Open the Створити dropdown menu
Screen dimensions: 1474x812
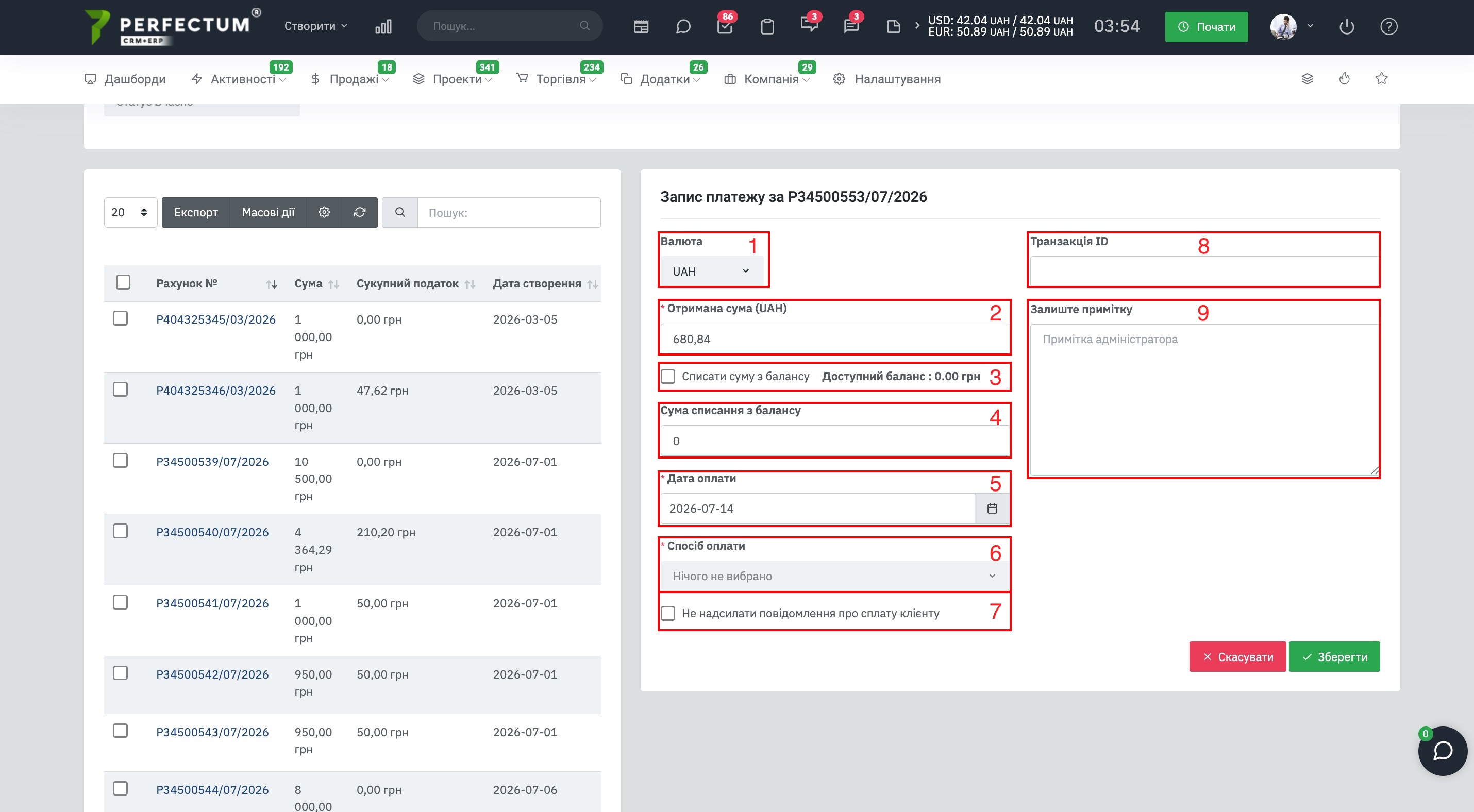[315, 26]
